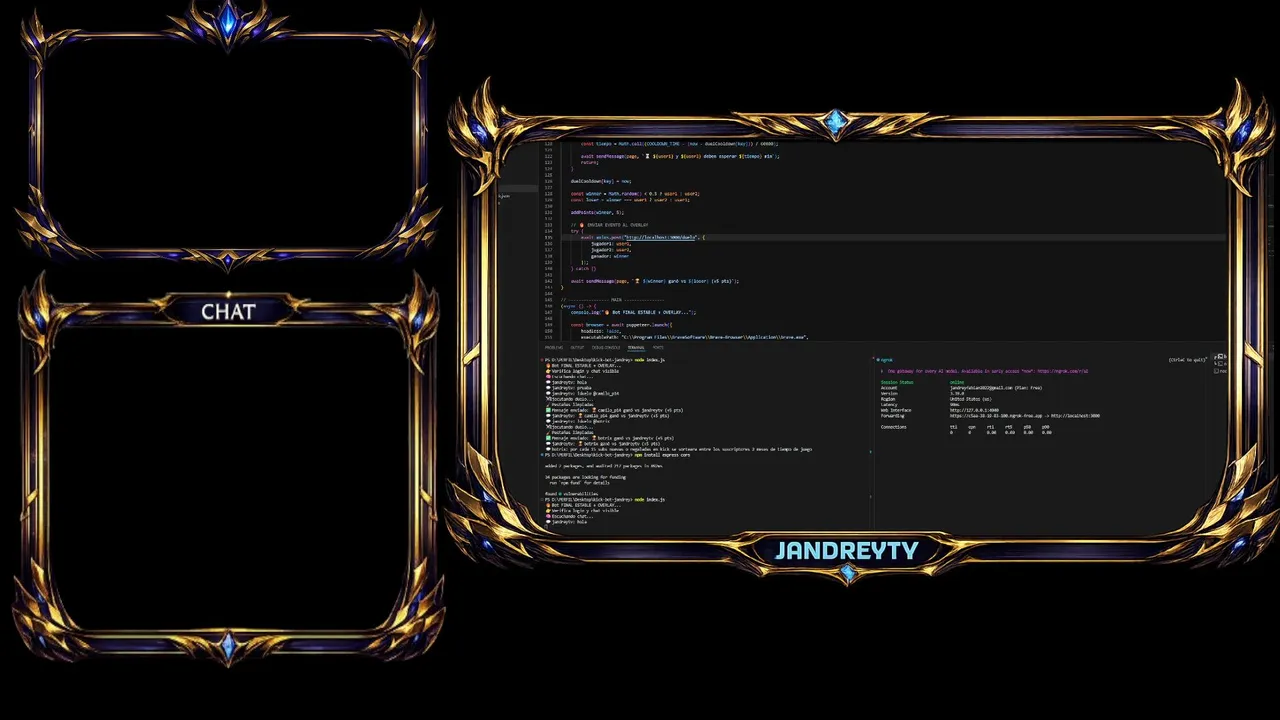The width and height of the screenshot is (1280, 720).
Task: Click the ngrok 'Session Status' row
Action: [x=922, y=382]
